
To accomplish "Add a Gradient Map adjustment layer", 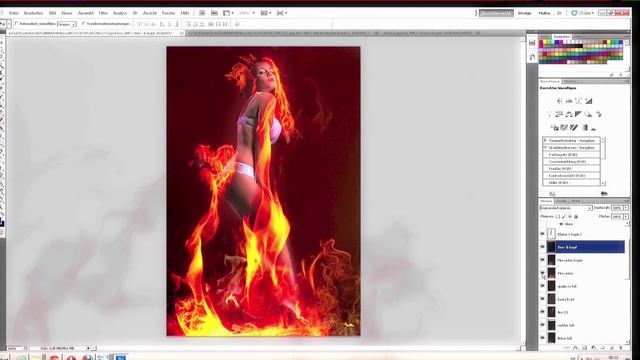I will coord(584,128).
